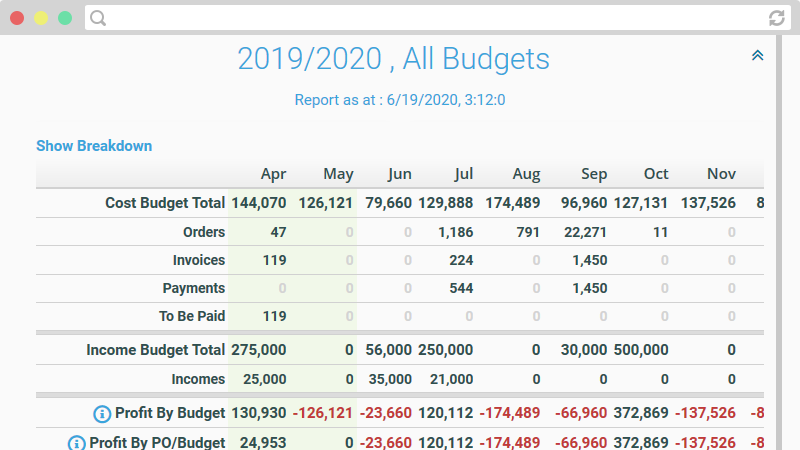Click the Profit By Budget row label
The width and height of the screenshot is (800, 450).
click(x=170, y=413)
